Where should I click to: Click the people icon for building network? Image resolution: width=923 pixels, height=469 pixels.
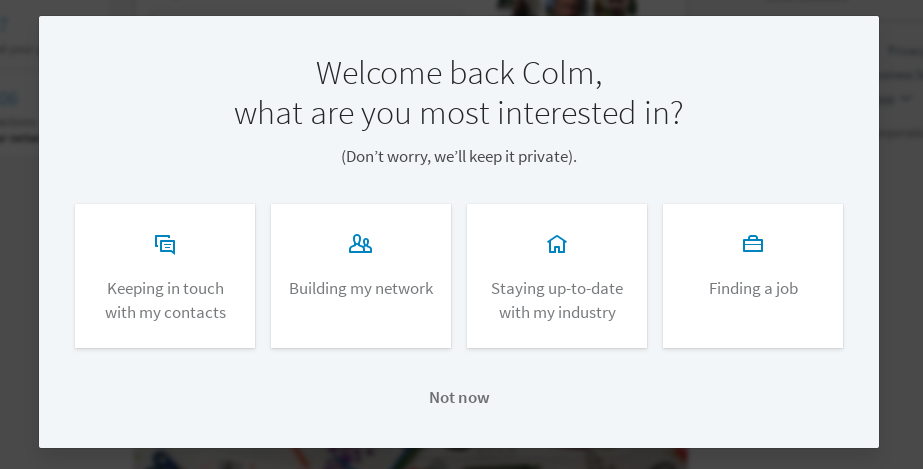[x=360, y=244]
